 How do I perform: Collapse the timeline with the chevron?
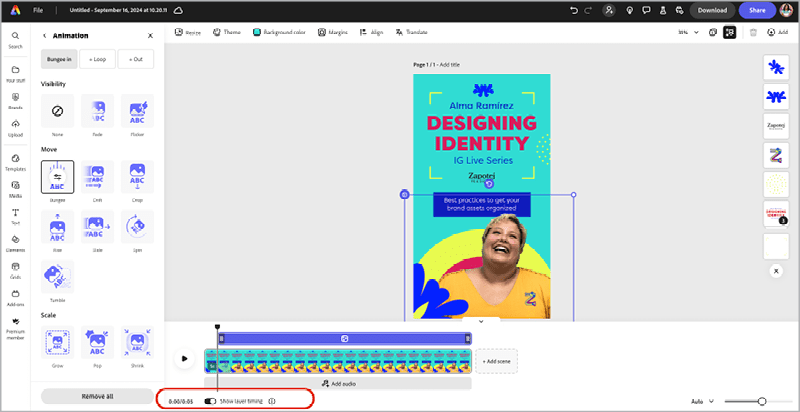click(481, 321)
